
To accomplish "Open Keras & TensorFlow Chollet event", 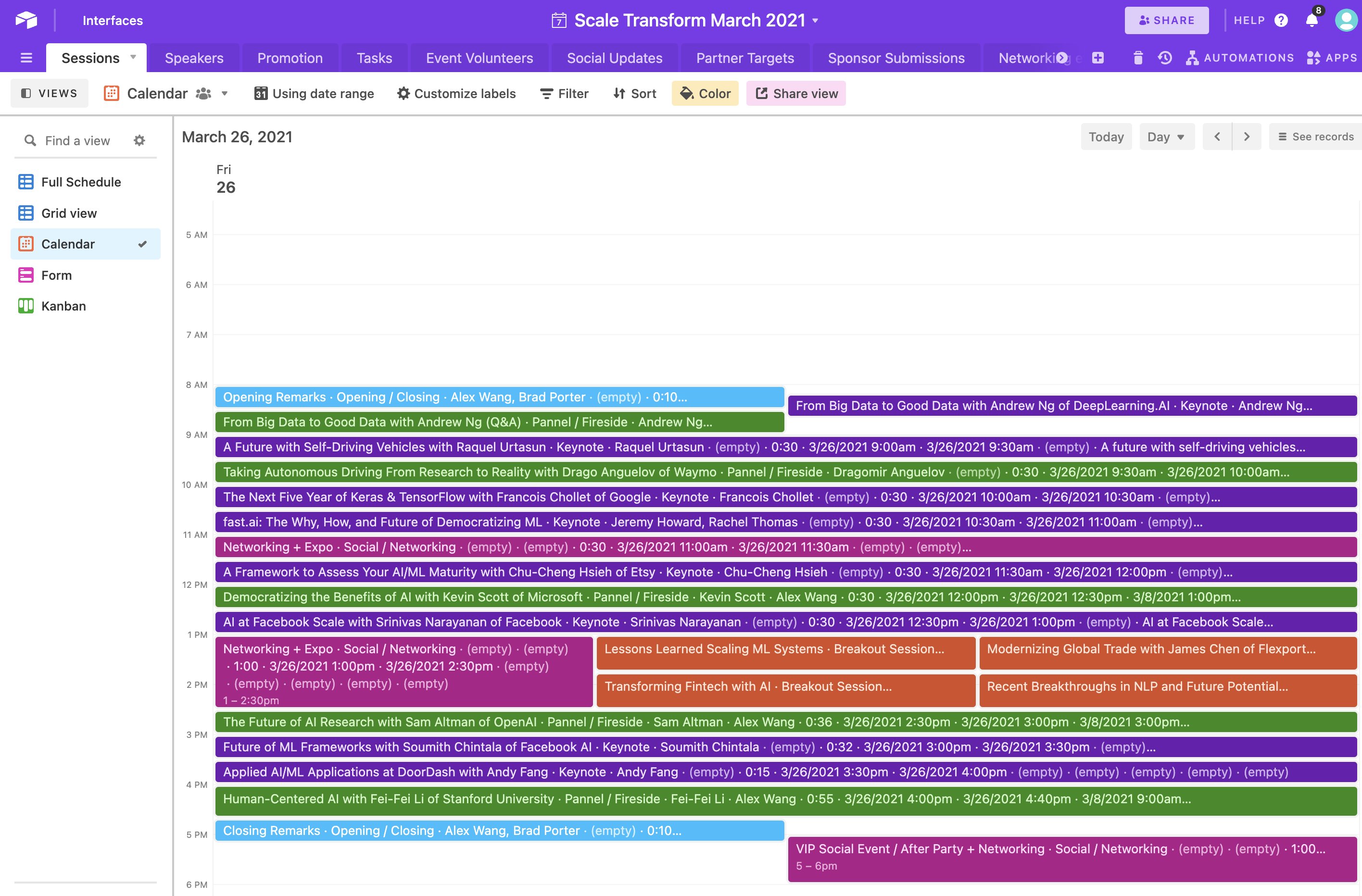I will point(786,497).
